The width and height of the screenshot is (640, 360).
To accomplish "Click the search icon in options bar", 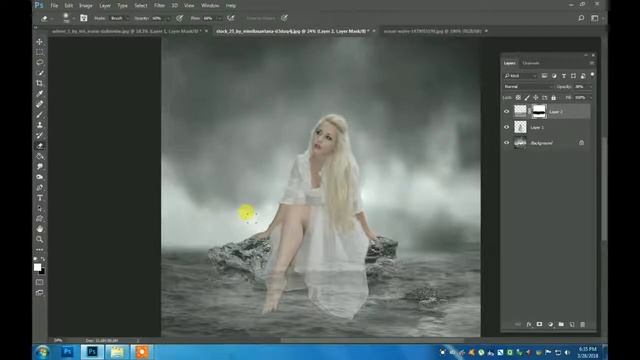I will (581, 18).
